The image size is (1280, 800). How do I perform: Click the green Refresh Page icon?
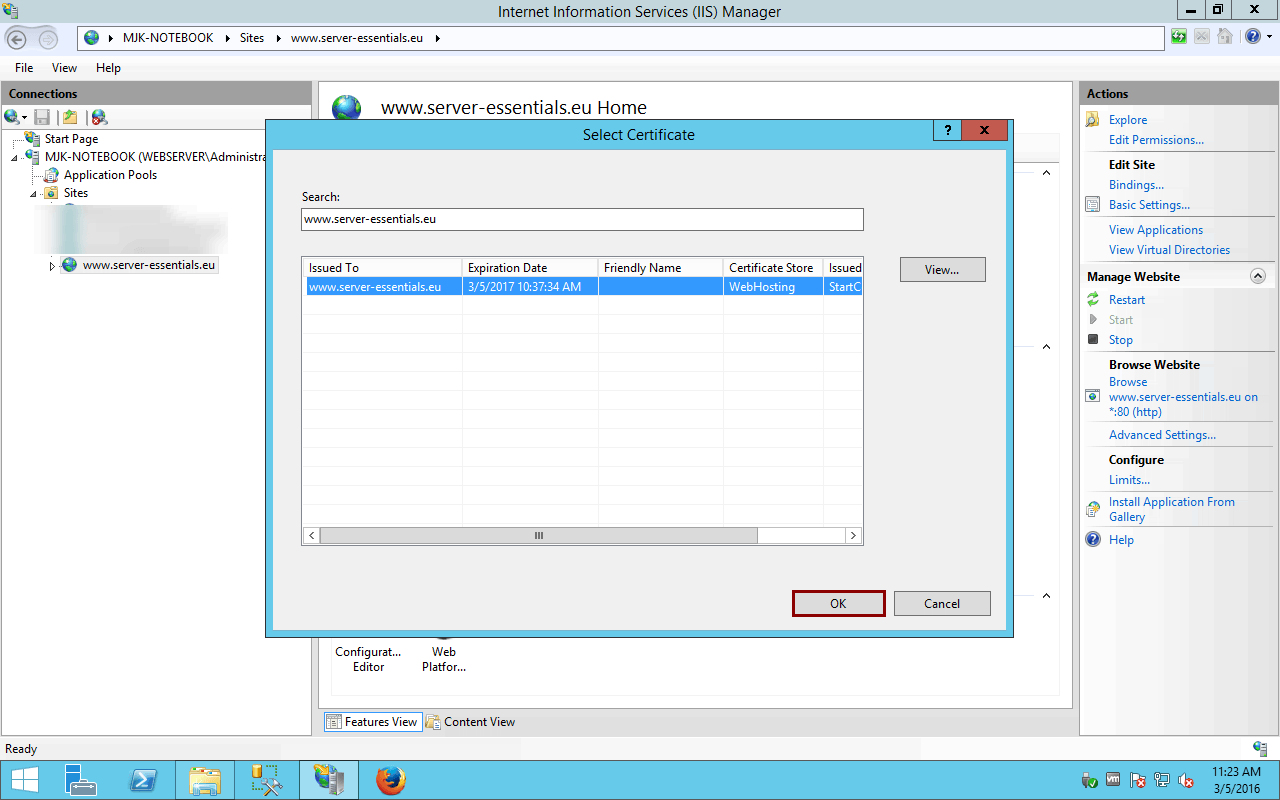1180,37
